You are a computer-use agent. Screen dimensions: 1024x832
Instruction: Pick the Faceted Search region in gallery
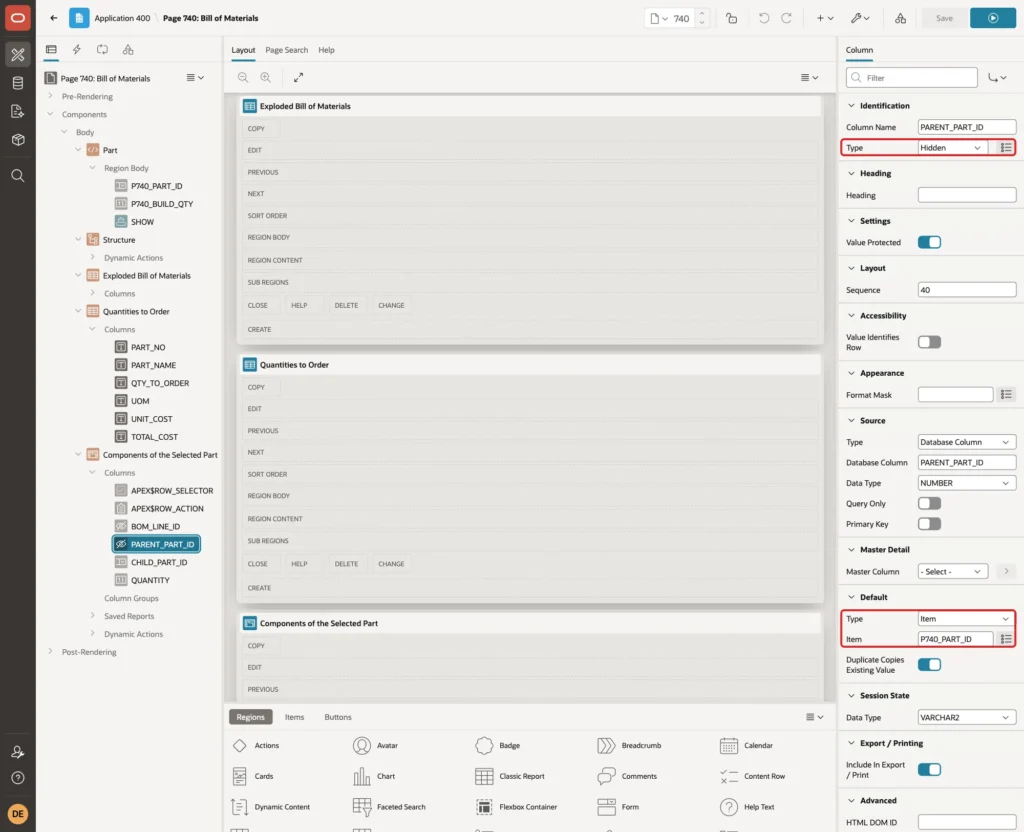click(389, 807)
